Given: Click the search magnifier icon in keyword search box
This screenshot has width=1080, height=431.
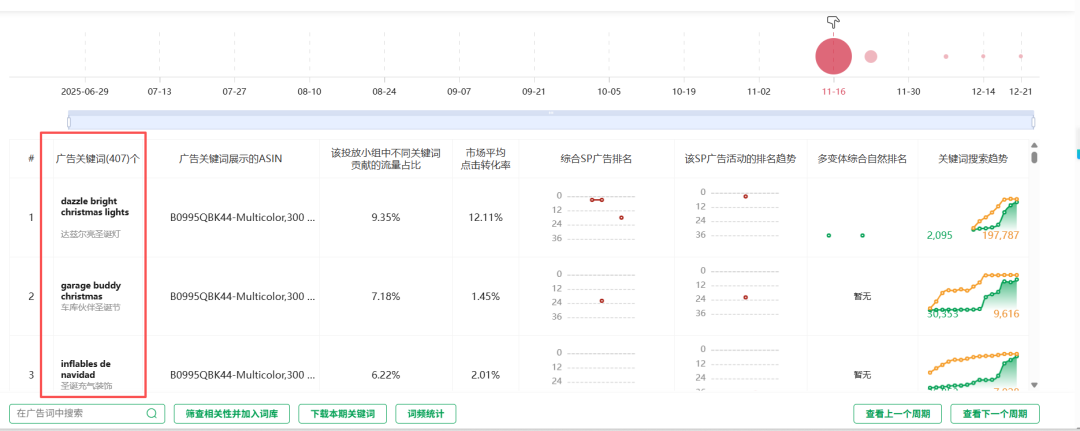Looking at the screenshot, I should pos(152,414).
